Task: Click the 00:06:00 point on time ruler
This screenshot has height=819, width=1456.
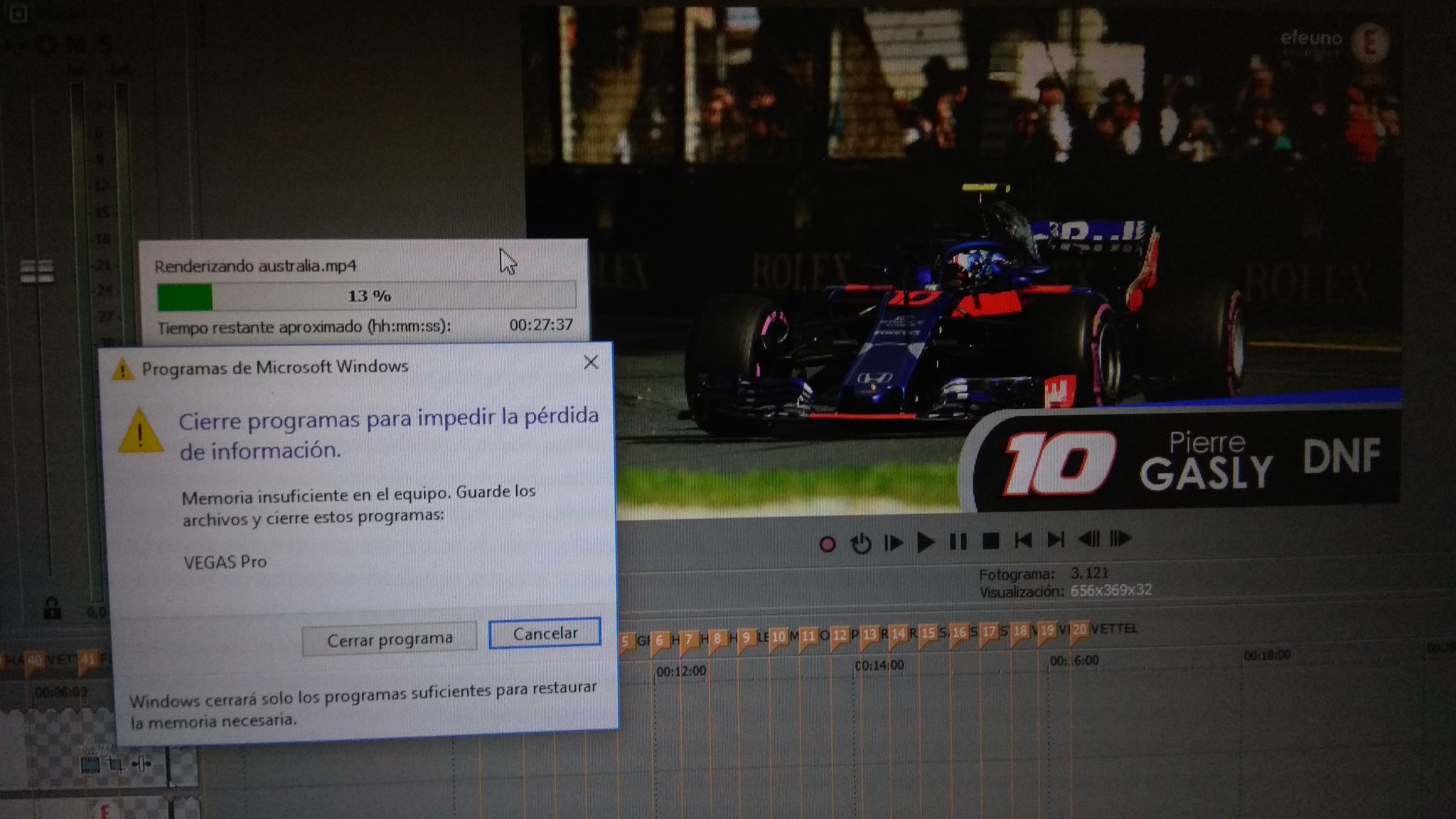Action: click(x=61, y=692)
